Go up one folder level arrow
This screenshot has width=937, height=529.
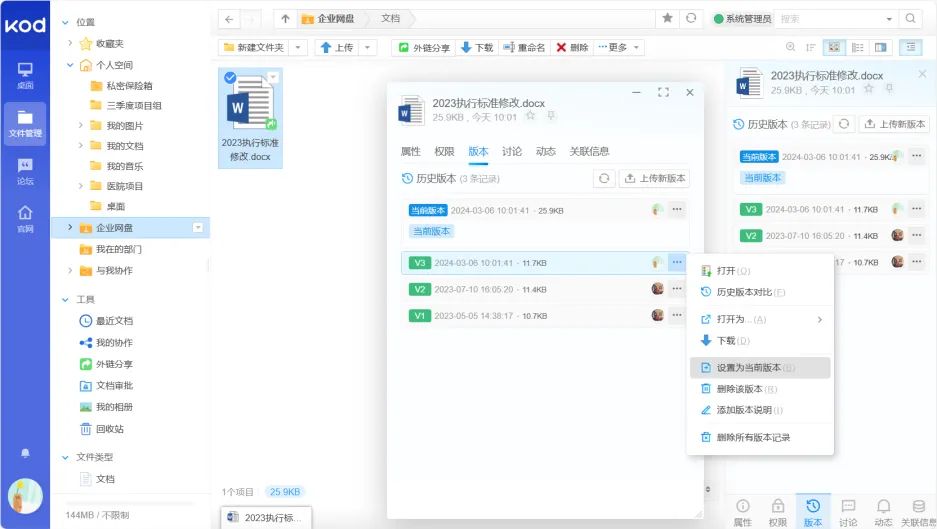tap(286, 19)
